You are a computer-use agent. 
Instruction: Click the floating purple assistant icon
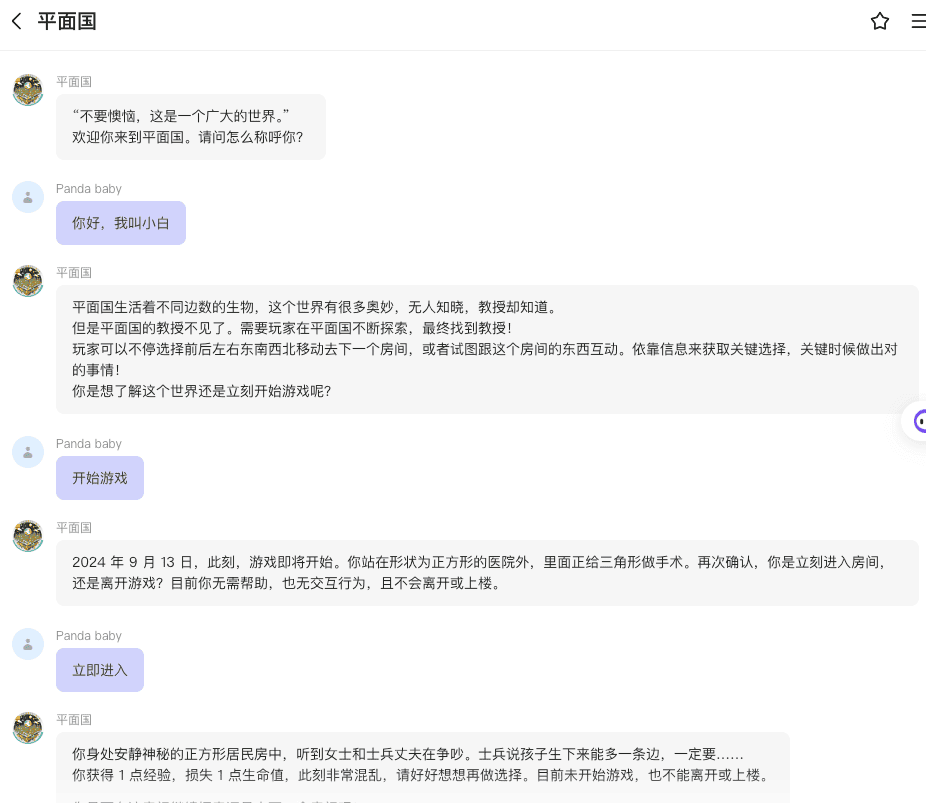coord(917,421)
